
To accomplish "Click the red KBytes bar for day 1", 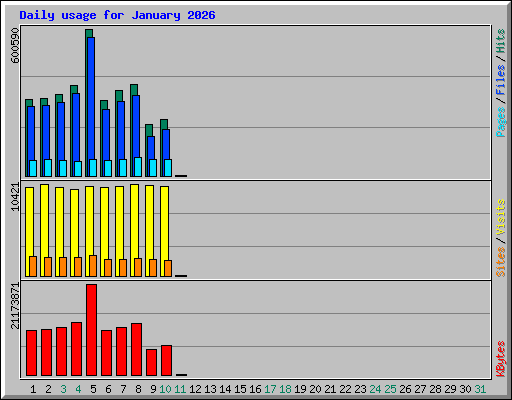I will click(31, 353).
